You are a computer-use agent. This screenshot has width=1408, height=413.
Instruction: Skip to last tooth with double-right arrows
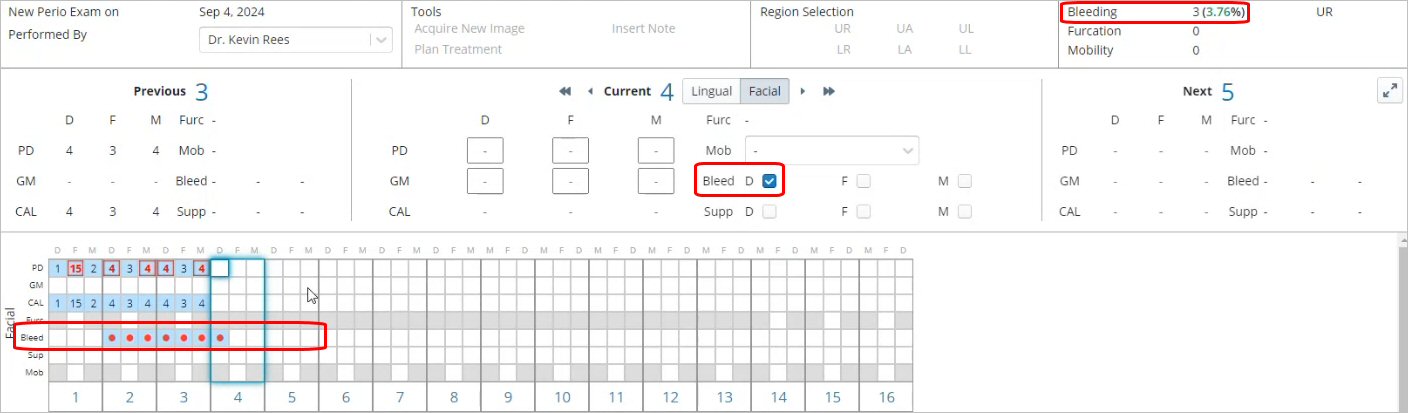(x=828, y=92)
